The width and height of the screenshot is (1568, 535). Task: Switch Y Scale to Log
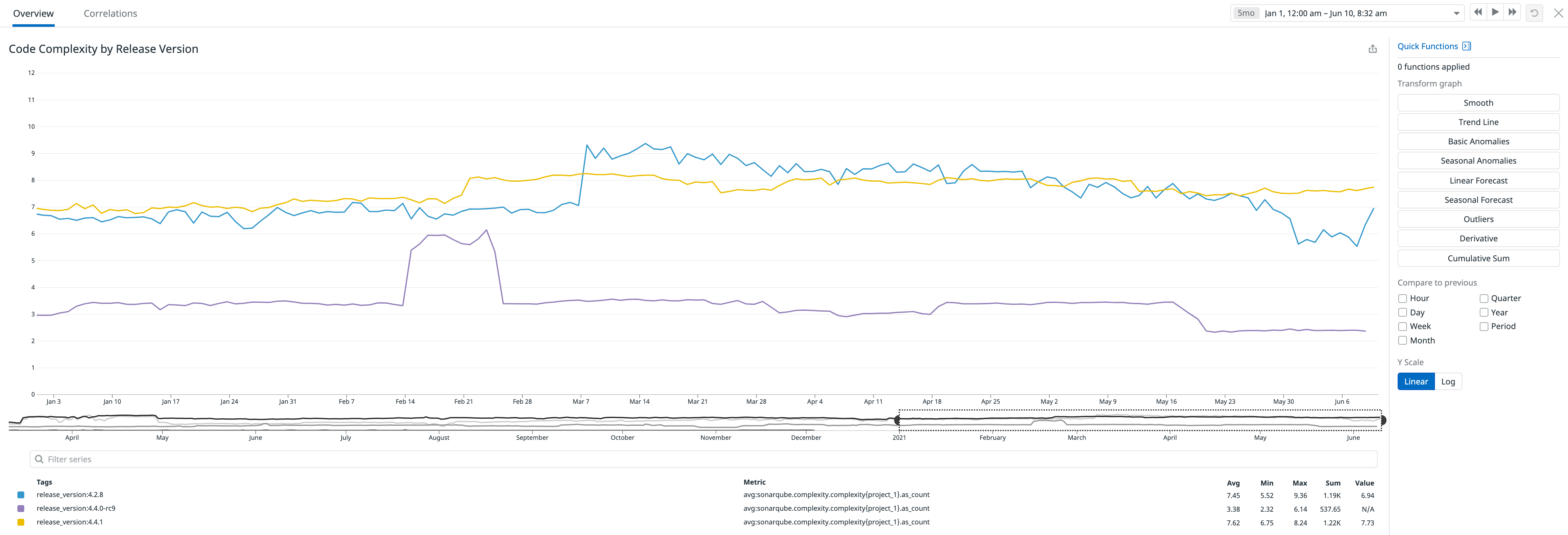pyautogui.click(x=1449, y=381)
